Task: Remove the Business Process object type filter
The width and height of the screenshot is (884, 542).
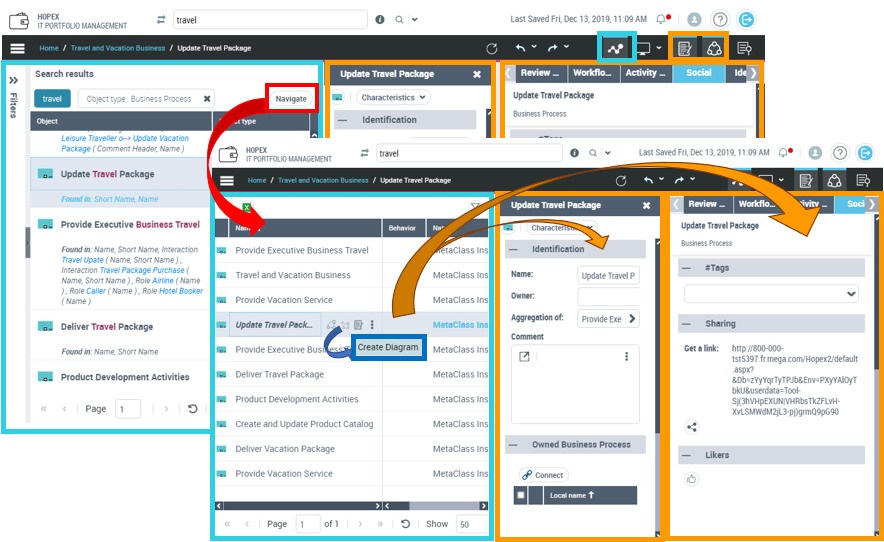Action: 207,99
